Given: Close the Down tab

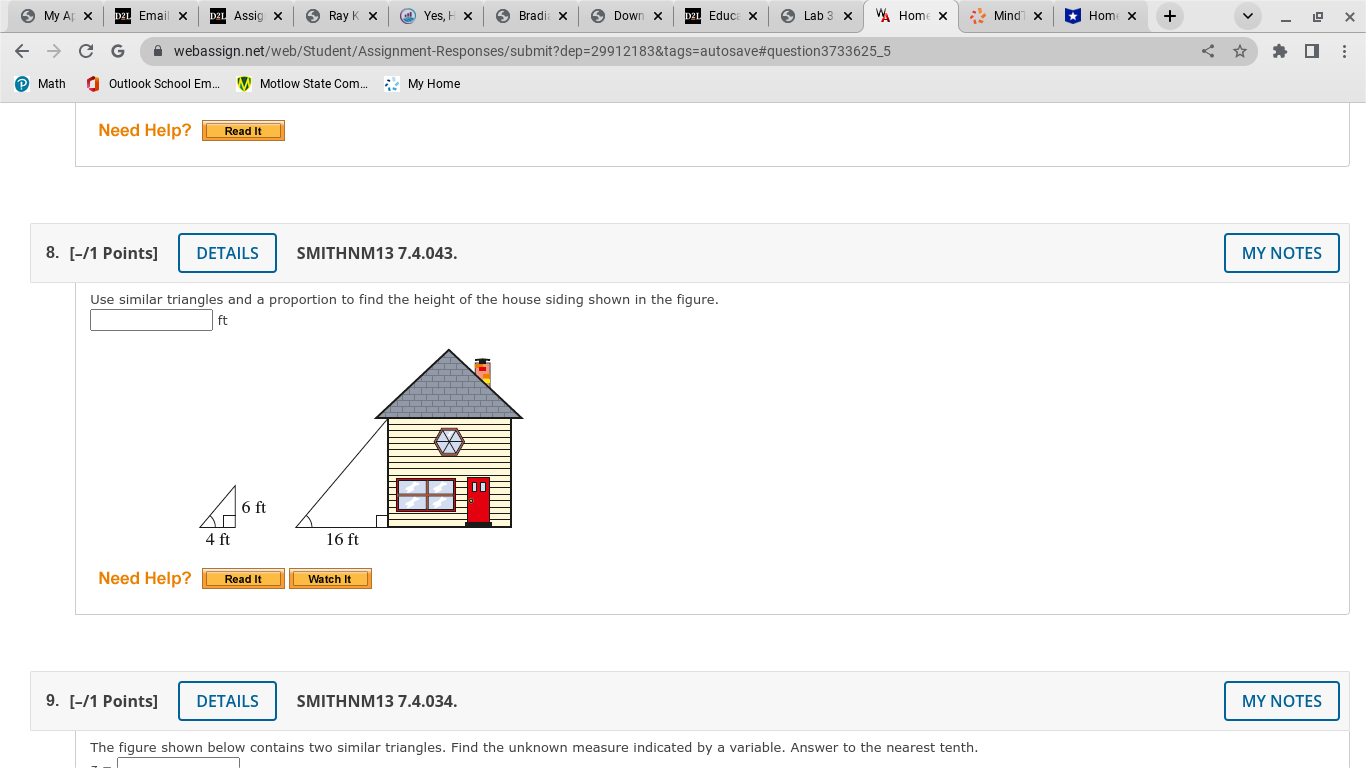Looking at the screenshot, I should tap(657, 16).
